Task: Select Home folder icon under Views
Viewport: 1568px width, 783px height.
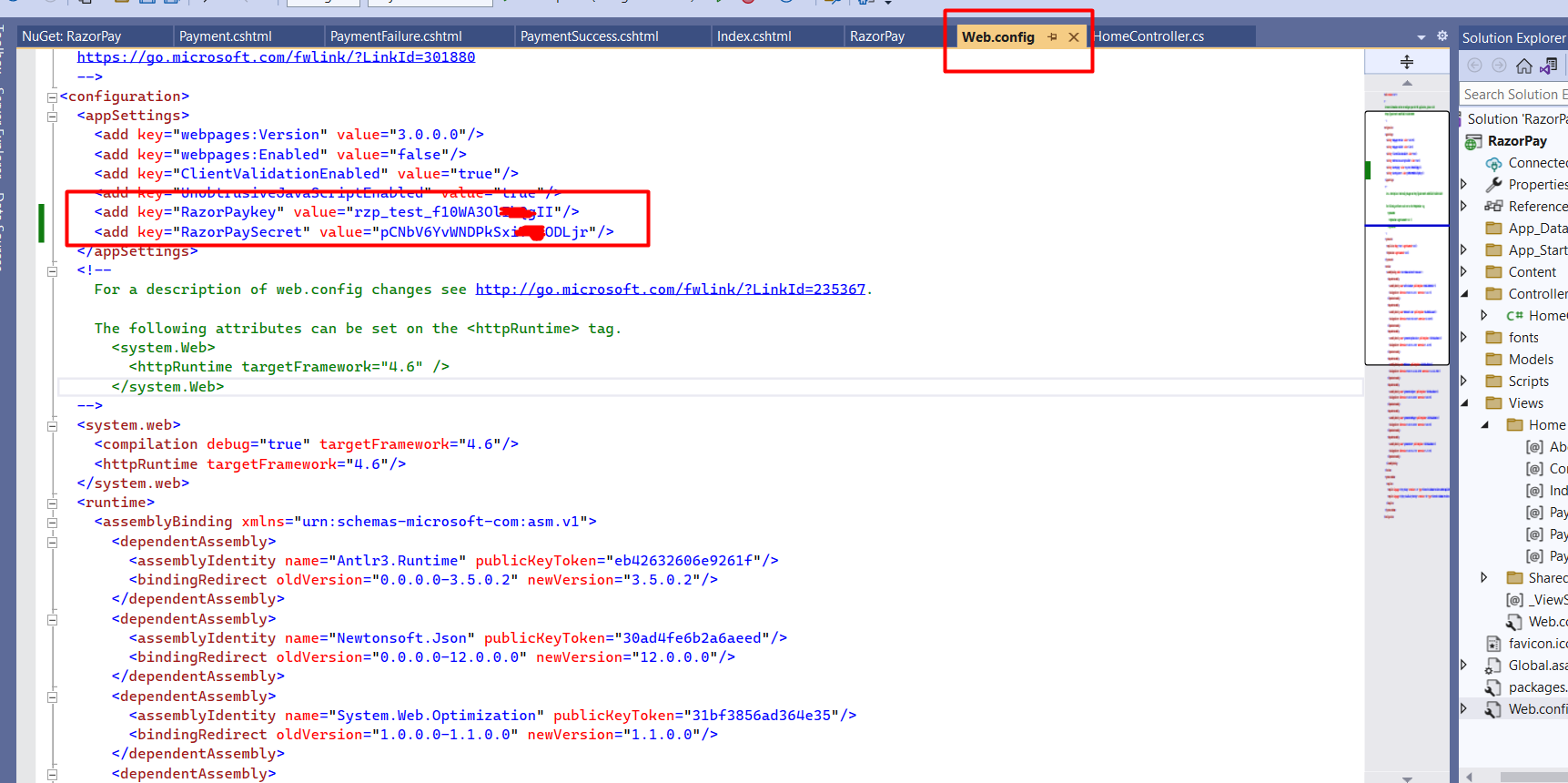Action: pyautogui.click(x=1514, y=425)
